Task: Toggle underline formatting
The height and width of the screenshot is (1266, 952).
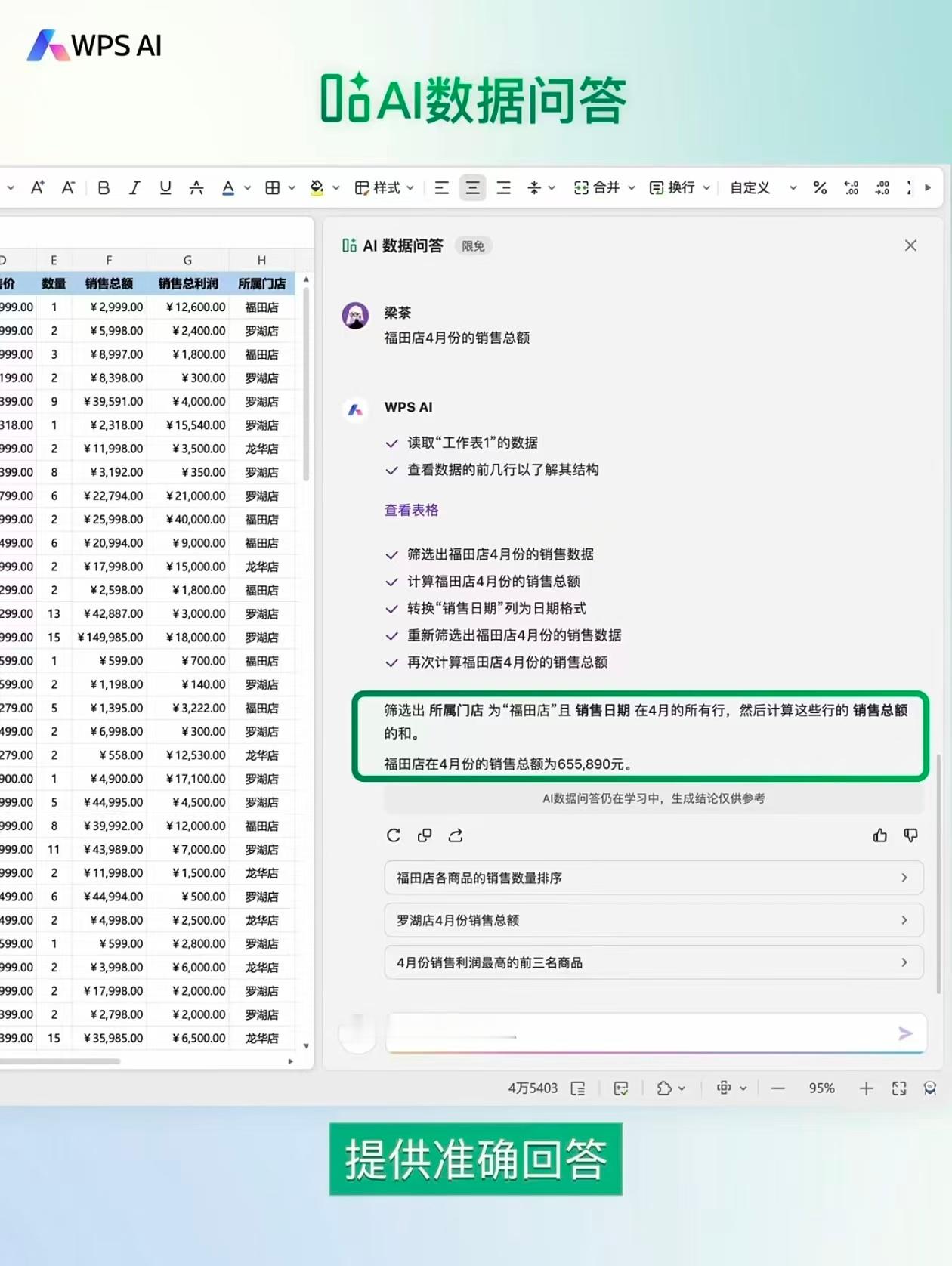Action: pos(165,187)
